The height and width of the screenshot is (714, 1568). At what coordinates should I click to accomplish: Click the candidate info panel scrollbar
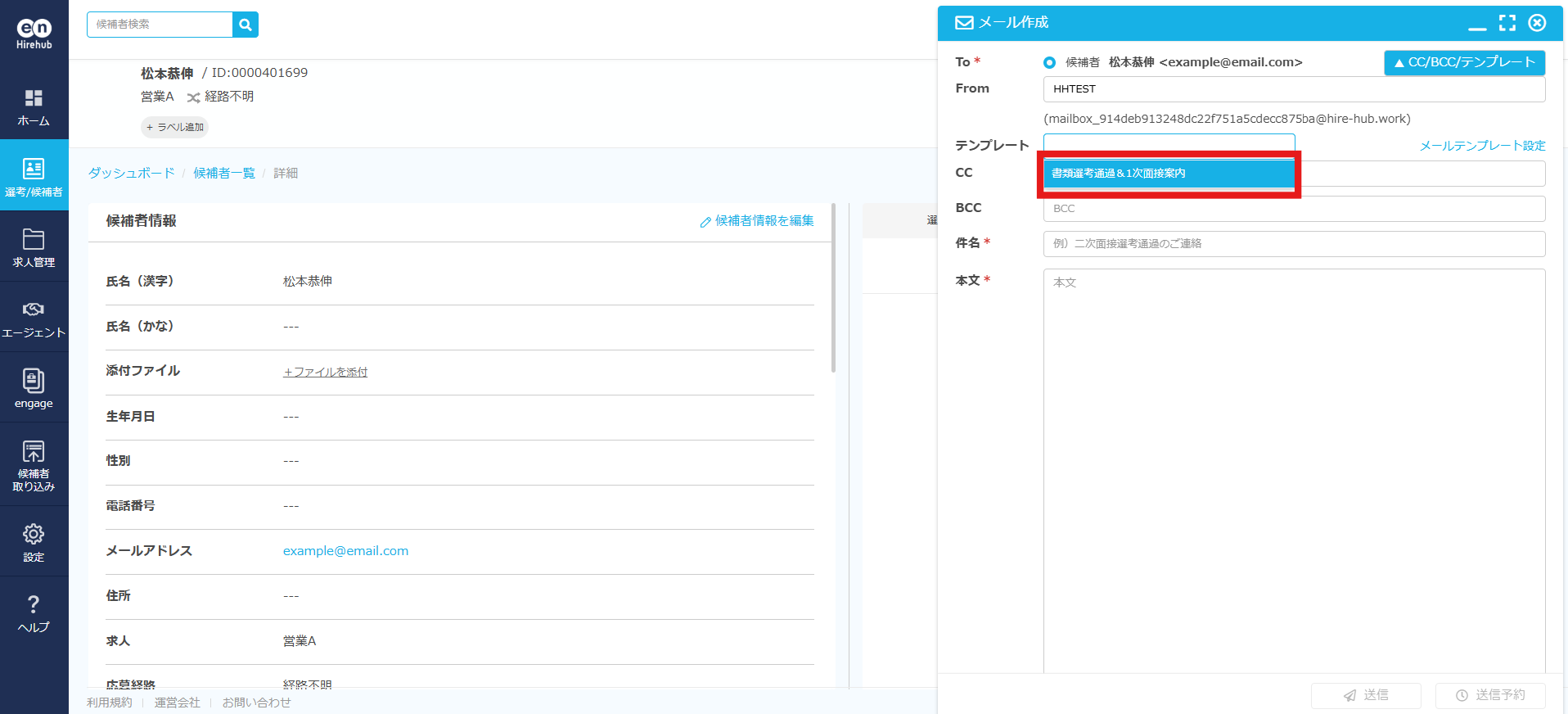[833, 287]
